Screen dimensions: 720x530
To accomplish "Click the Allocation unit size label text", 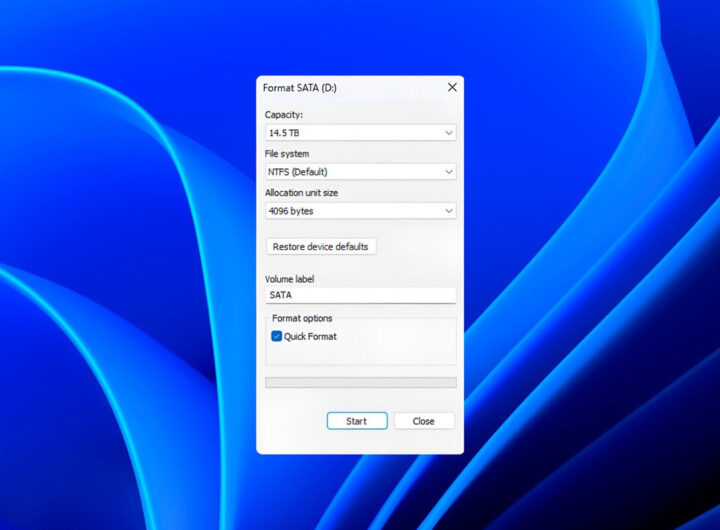I will click(x=301, y=193).
